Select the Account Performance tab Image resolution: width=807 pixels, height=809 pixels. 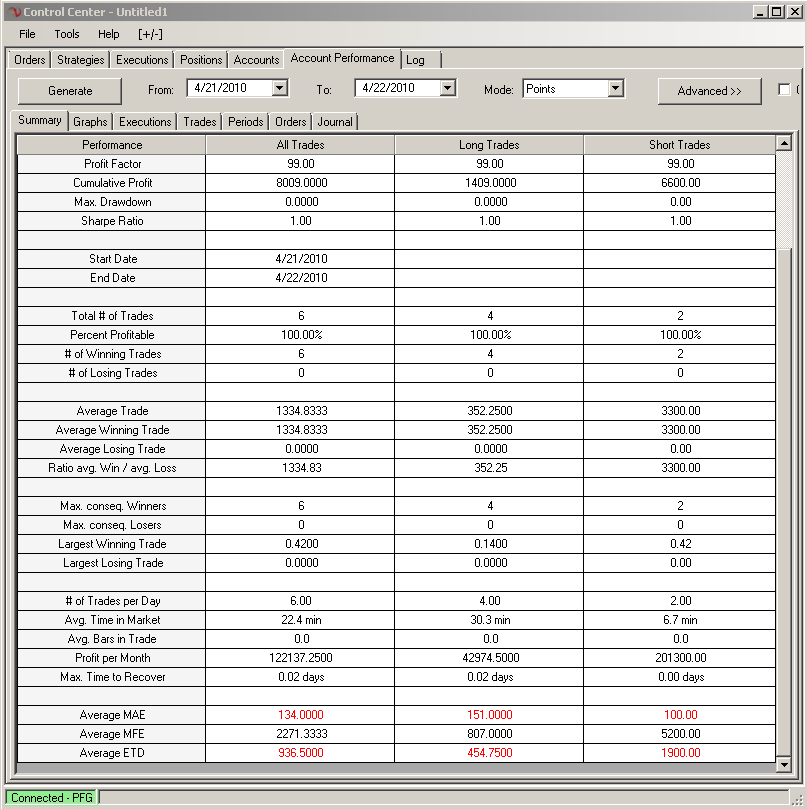click(x=342, y=58)
